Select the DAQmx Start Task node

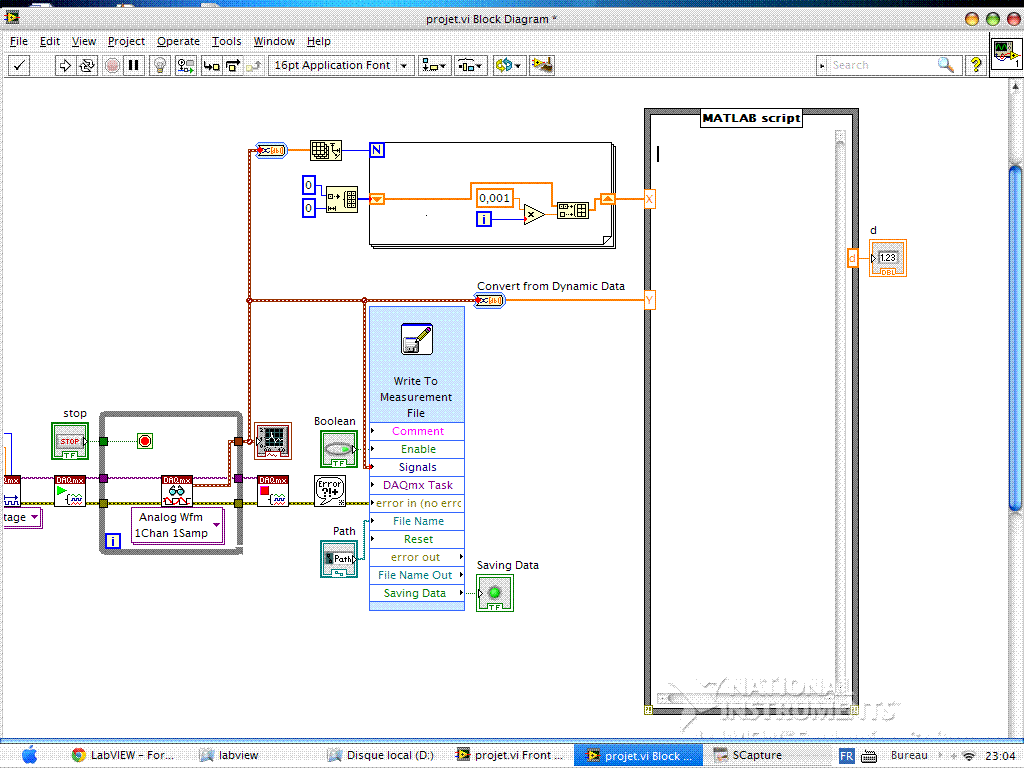(70, 491)
